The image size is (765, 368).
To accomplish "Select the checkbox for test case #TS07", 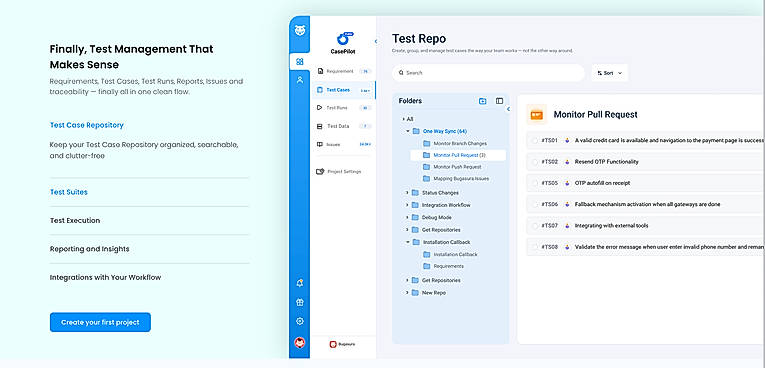I will [535, 226].
